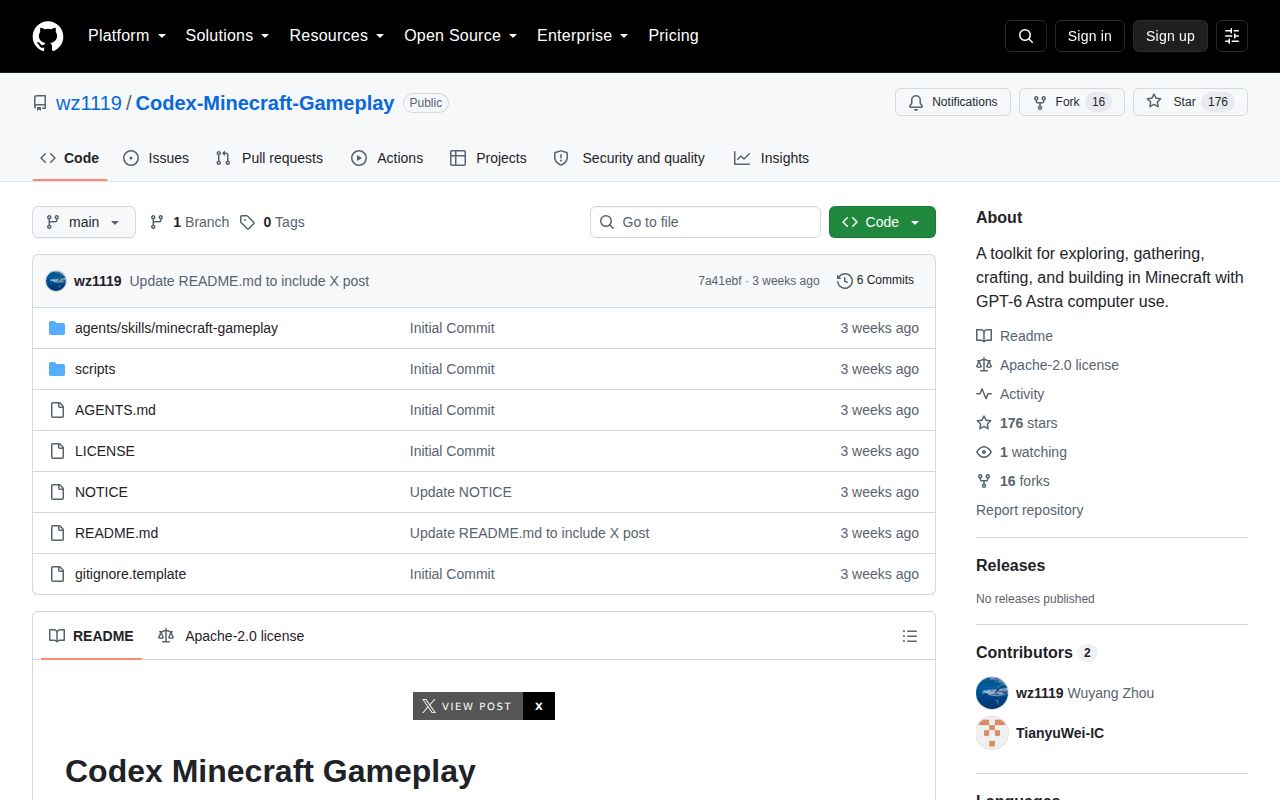Switch to the Issues tab
This screenshot has height=800, width=1280.
(x=156, y=158)
